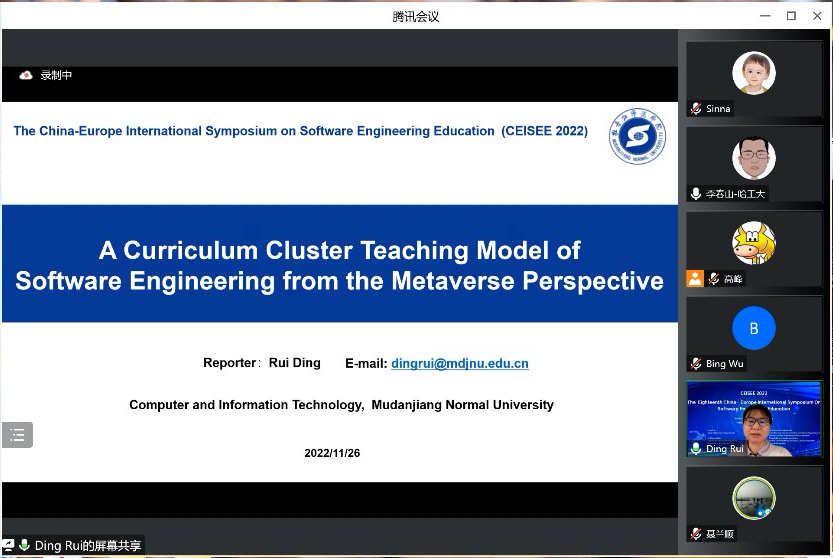Click the microphone icon beside 李春山-哈工大

tap(696, 194)
